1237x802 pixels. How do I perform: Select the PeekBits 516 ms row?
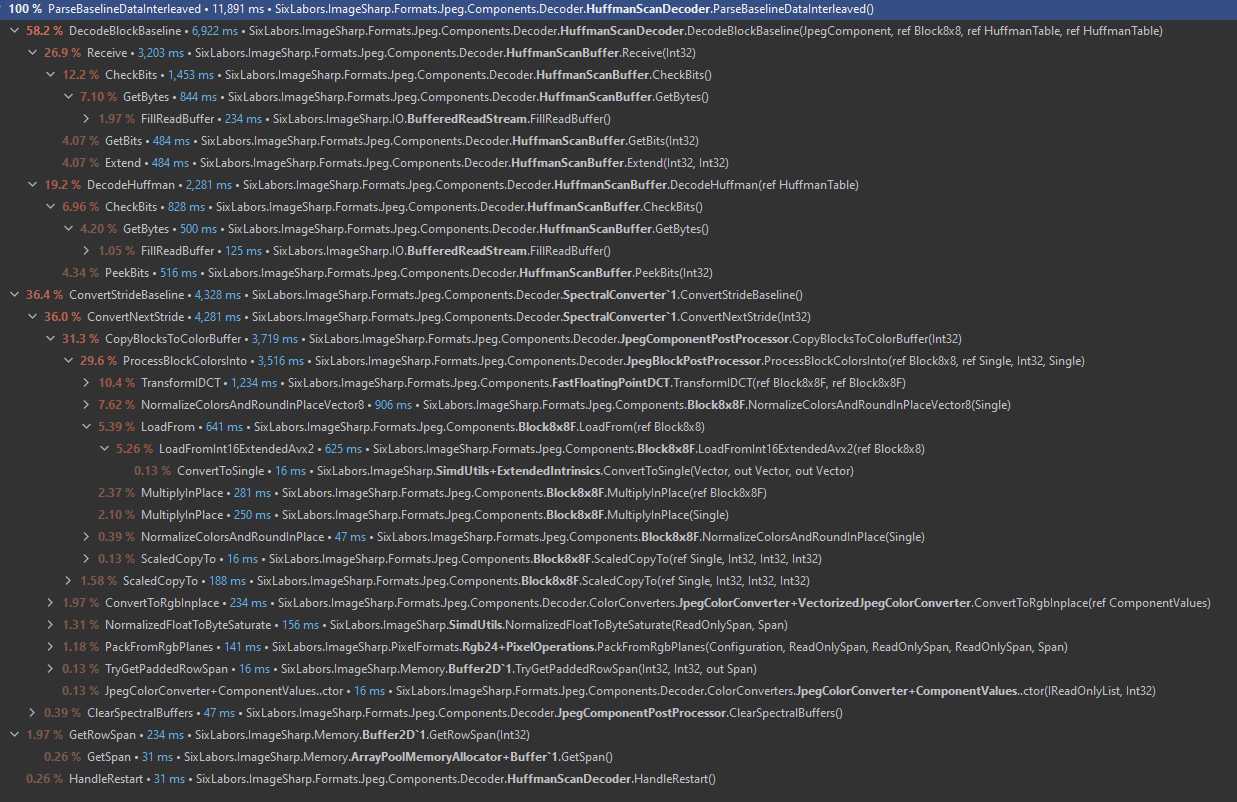pyautogui.click(x=618, y=273)
